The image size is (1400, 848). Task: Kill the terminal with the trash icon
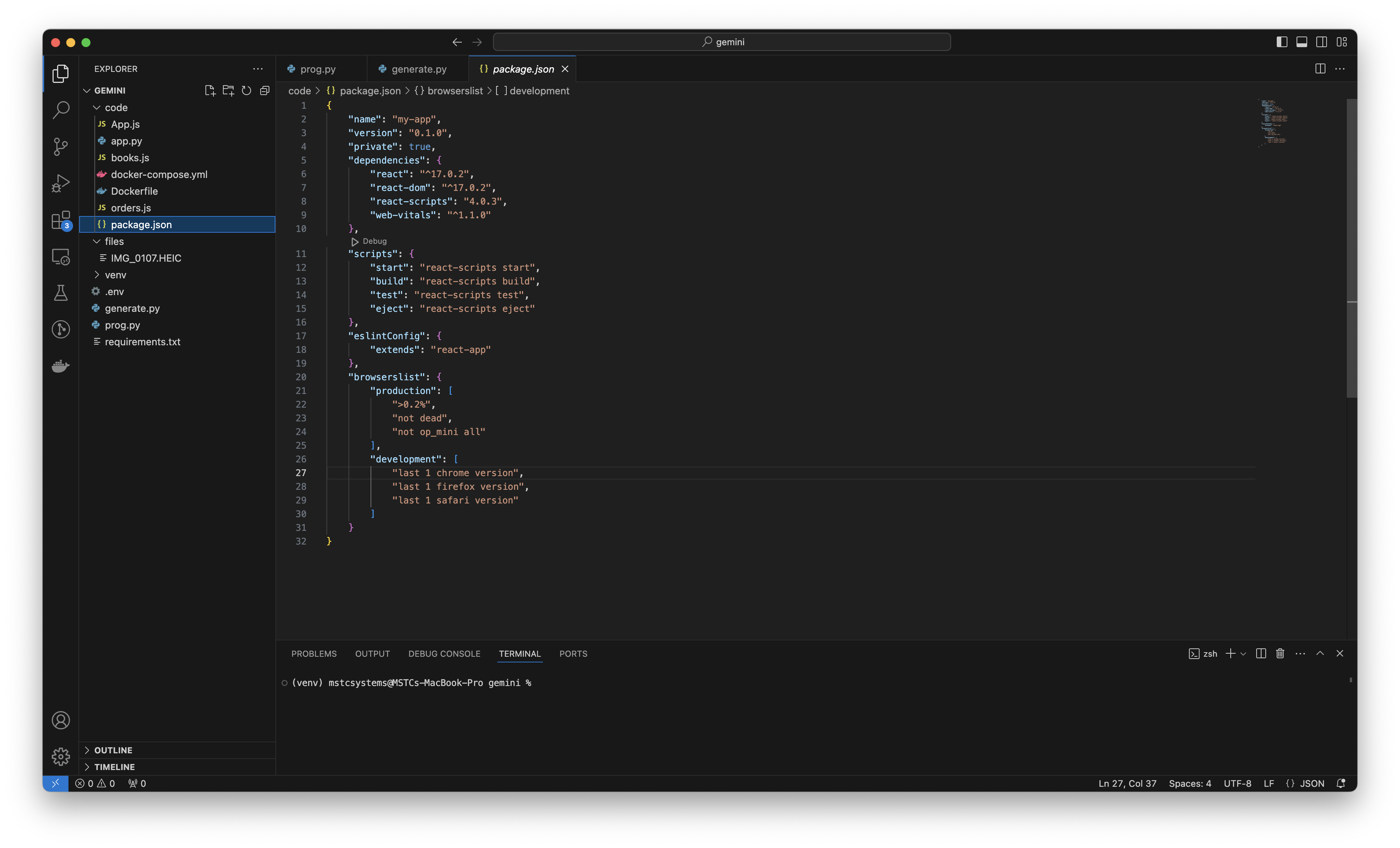click(x=1279, y=654)
